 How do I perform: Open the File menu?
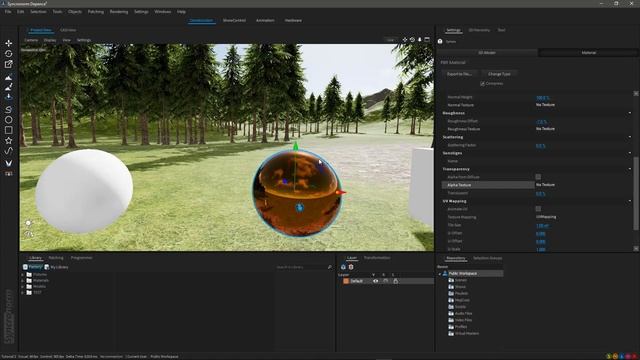click(x=8, y=12)
